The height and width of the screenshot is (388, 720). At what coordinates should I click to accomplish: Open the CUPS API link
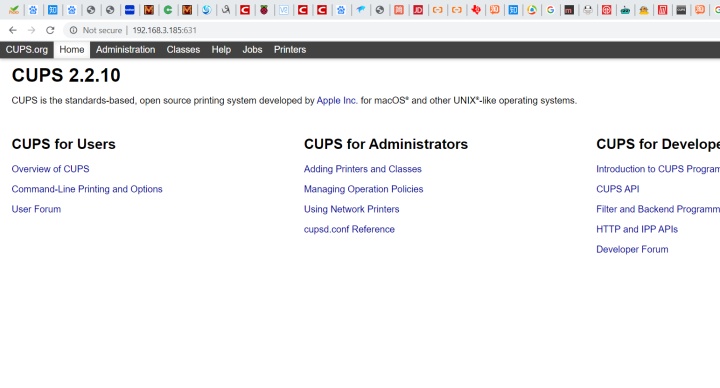618,189
